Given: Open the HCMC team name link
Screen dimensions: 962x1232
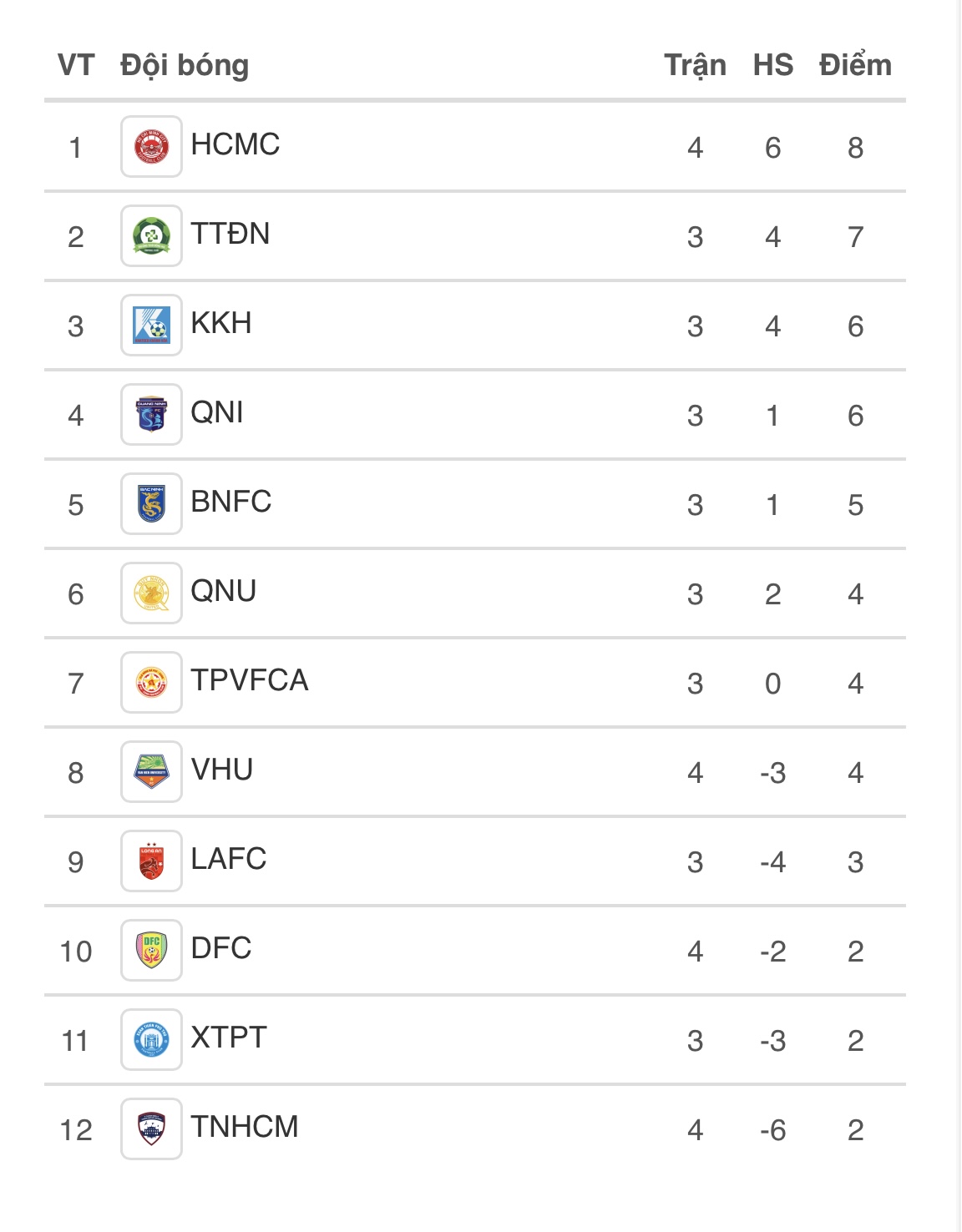Looking at the screenshot, I should pos(235,144).
